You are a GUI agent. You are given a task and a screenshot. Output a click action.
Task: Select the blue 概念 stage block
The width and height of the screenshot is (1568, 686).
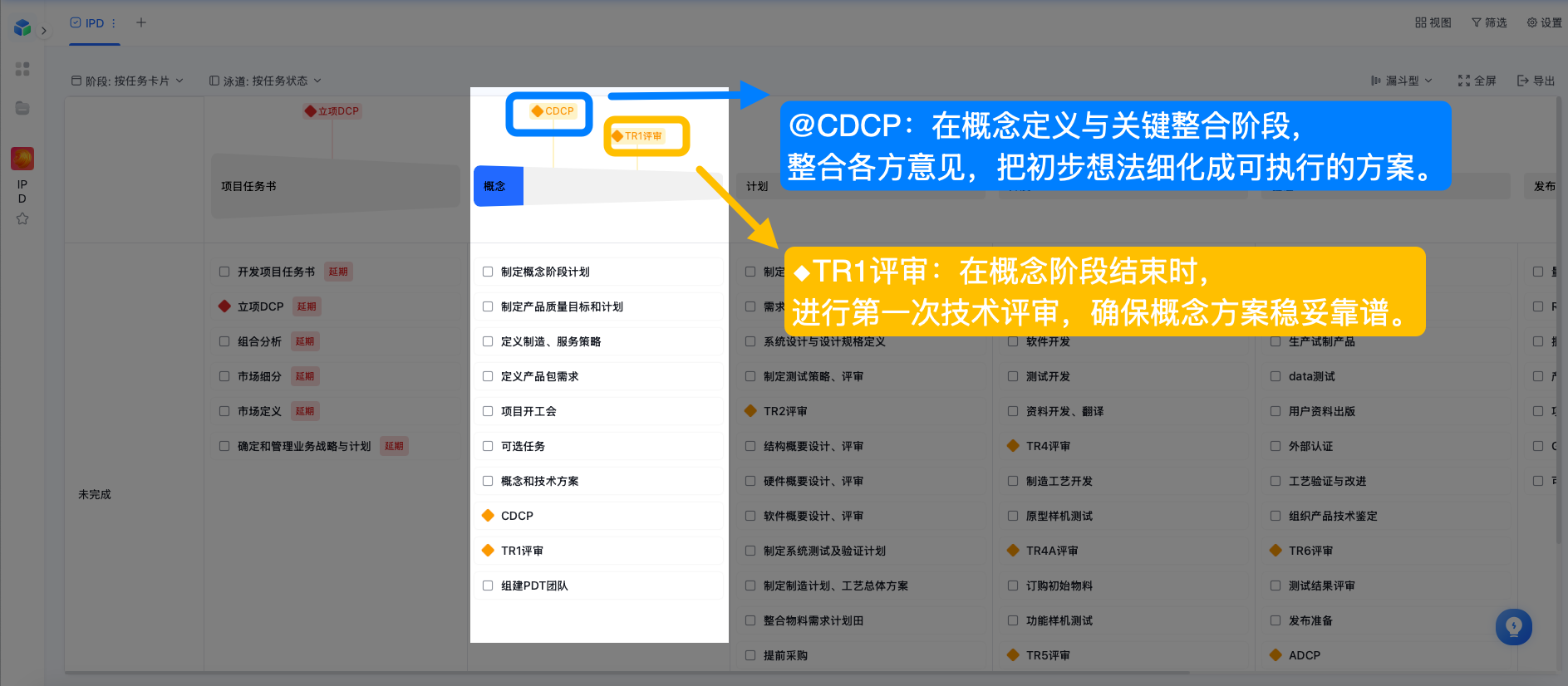[x=499, y=186]
